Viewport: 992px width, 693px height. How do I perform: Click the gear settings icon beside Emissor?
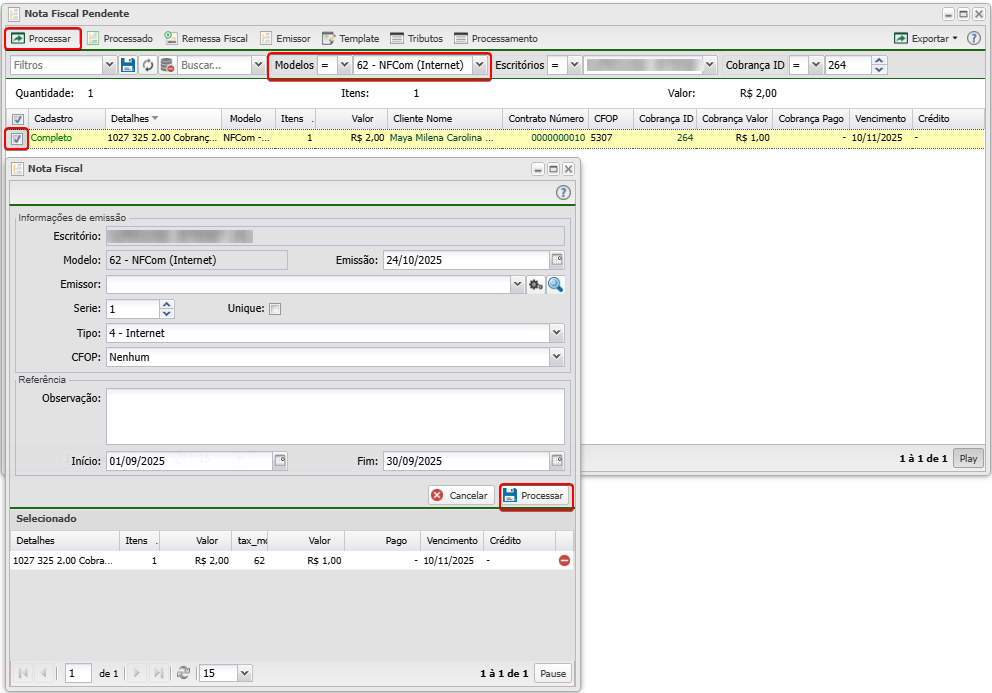coord(536,285)
